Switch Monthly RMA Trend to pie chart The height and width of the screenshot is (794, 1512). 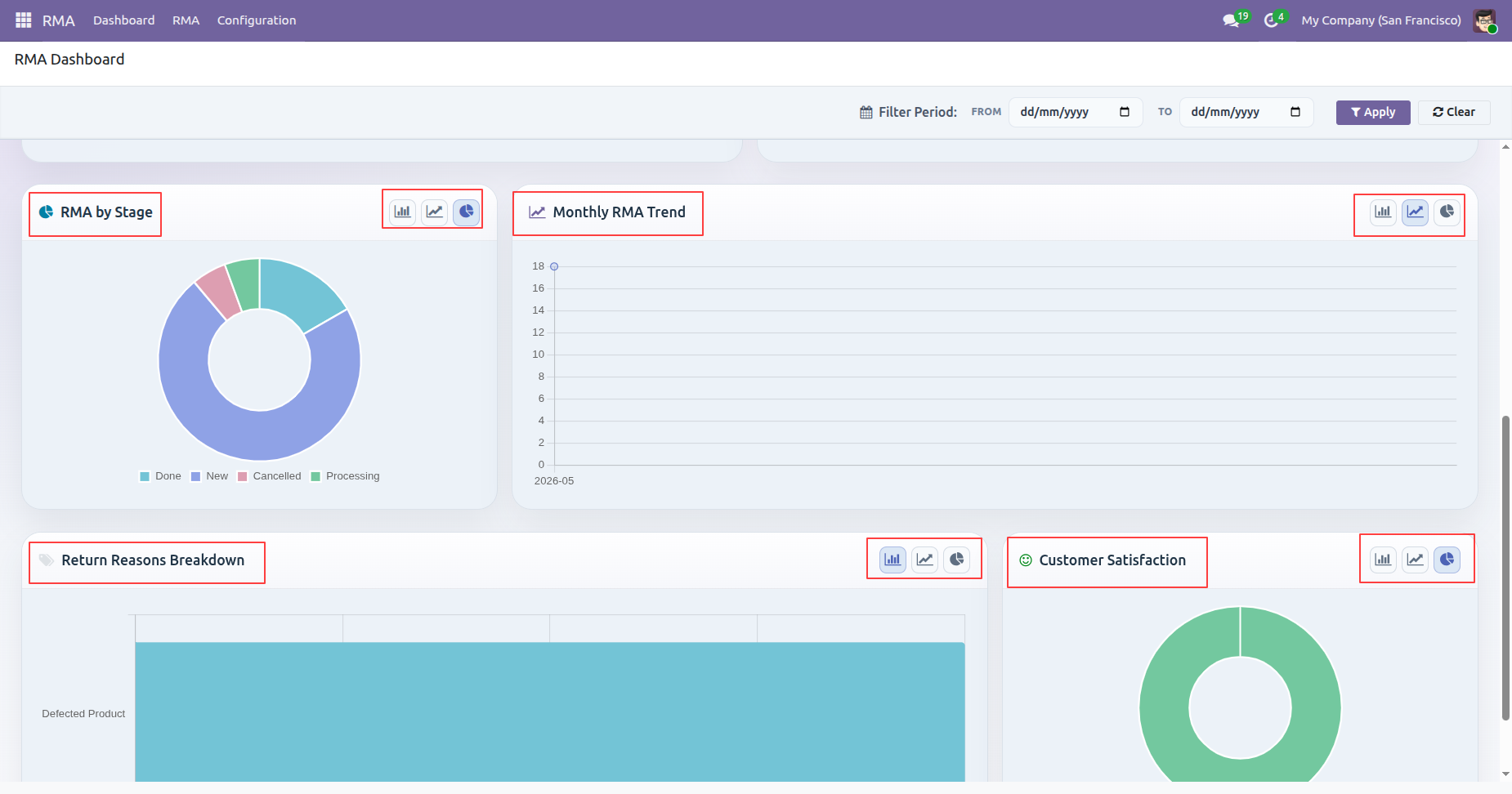(1447, 212)
